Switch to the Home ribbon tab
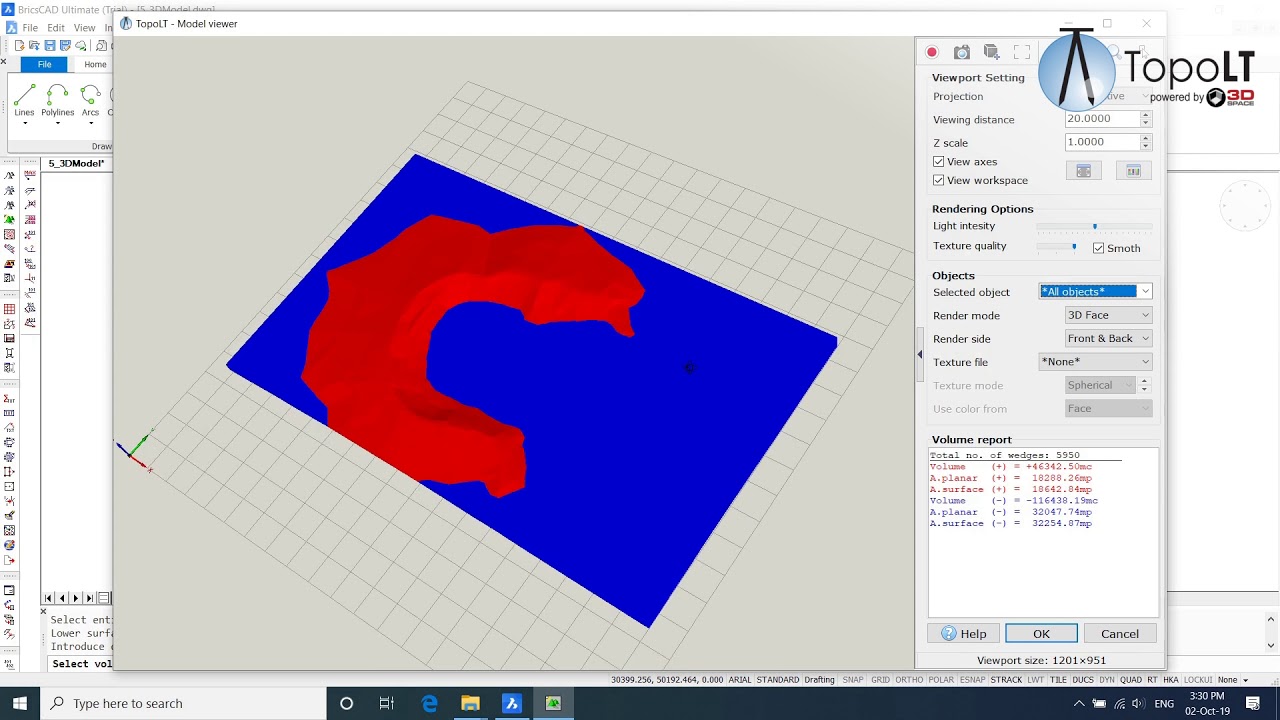Screen dimensions: 1280x720 (95, 64)
